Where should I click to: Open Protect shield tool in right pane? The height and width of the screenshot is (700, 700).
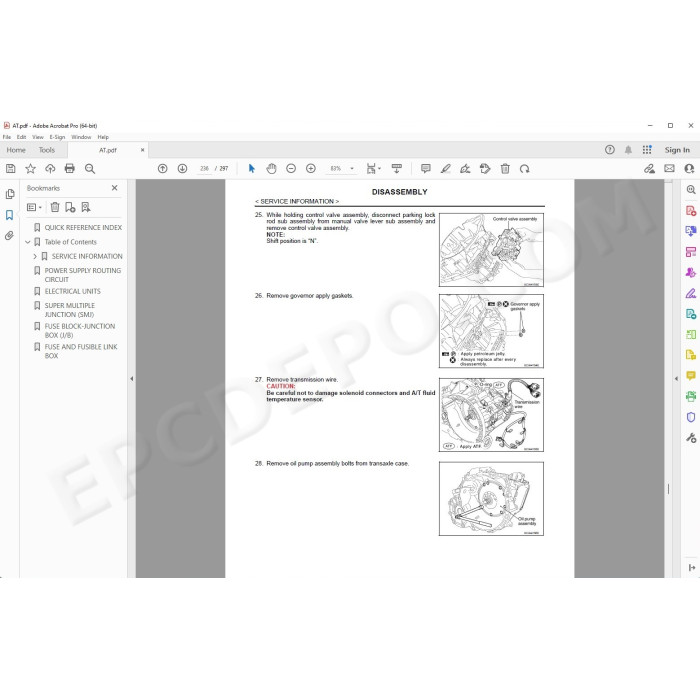click(691, 417)
